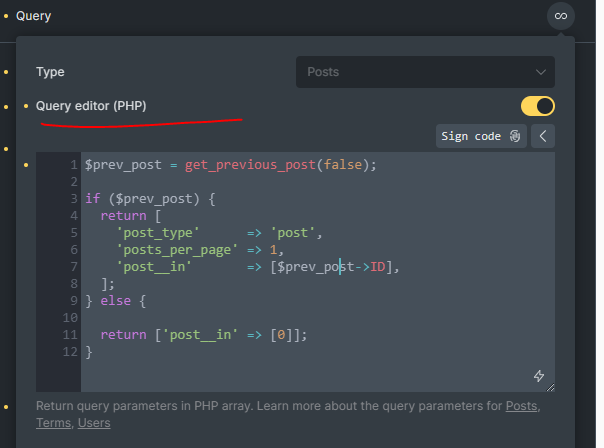Open the Terms query parameters link
This screenshot has width=604, height=448.
(52, 423)
